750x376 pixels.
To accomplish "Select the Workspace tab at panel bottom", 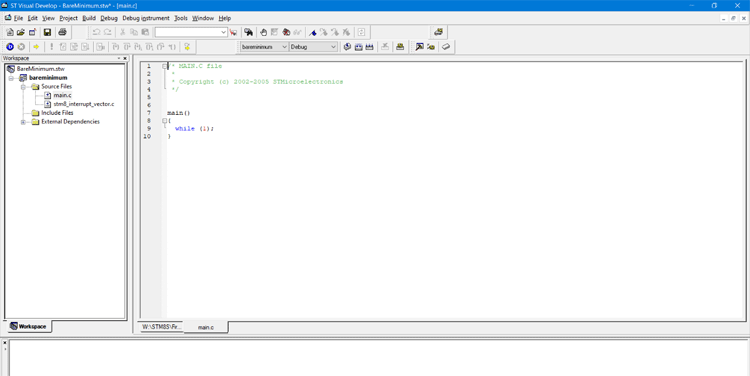I will [x=28, y=326].
